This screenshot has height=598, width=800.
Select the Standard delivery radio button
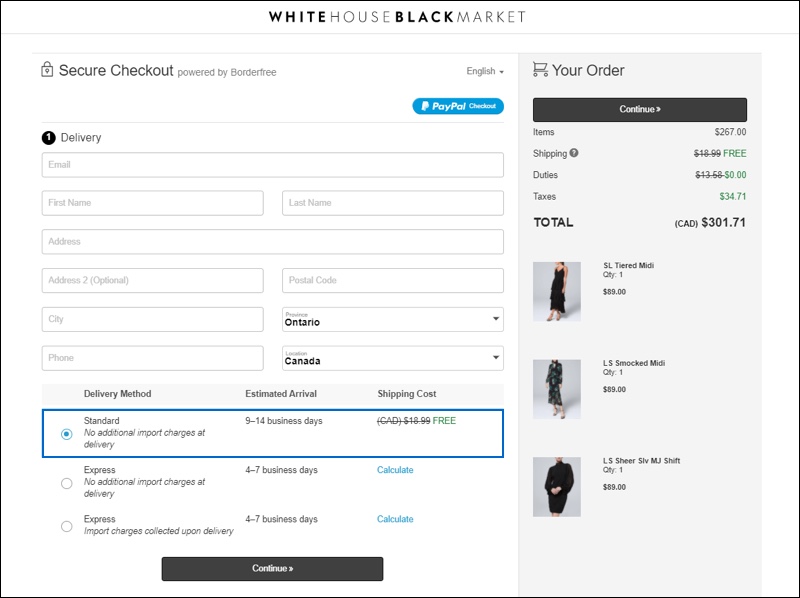[x=66, y=434]
